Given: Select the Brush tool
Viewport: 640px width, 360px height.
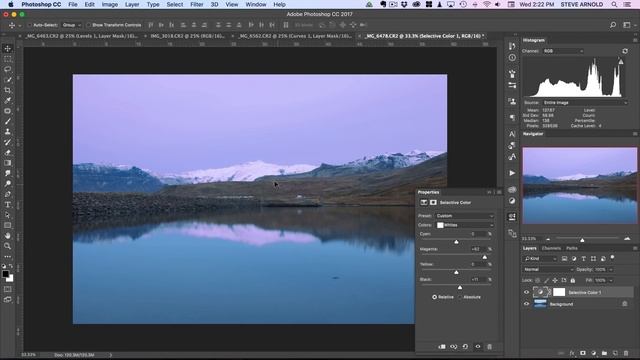Looking at the screenshot, I should [7, 121].
